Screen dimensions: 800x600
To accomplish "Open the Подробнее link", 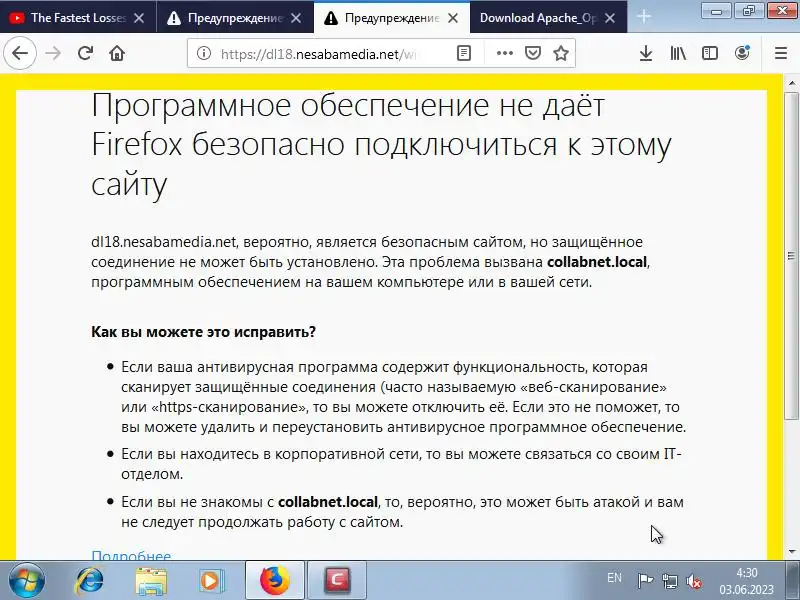I will (131, 555).
